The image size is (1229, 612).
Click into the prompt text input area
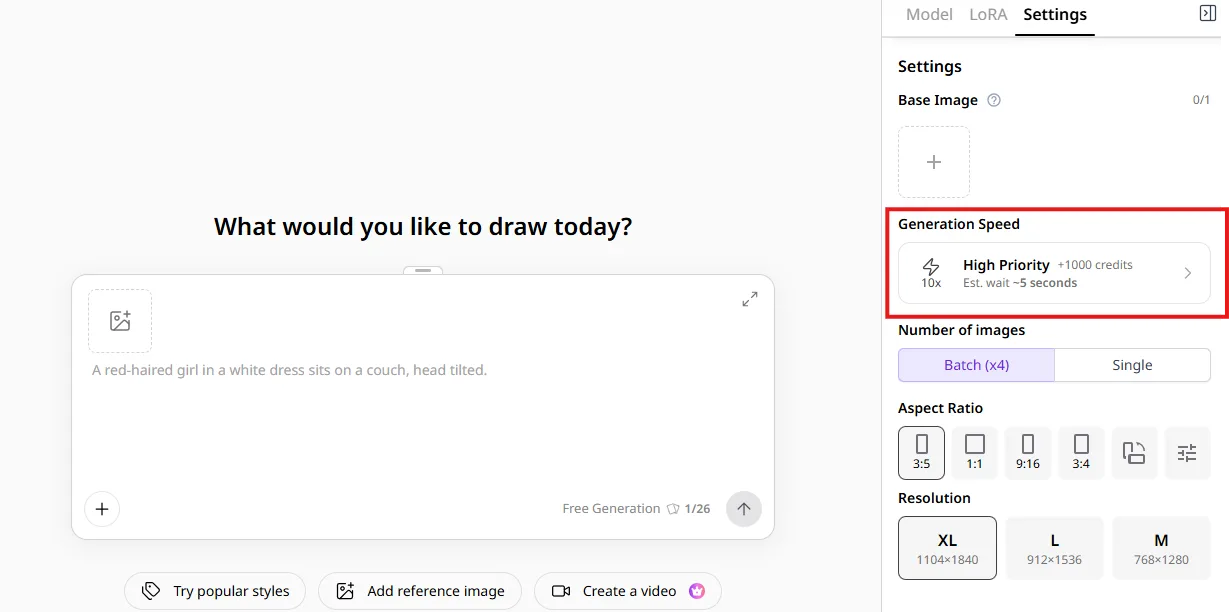point(423,420)
